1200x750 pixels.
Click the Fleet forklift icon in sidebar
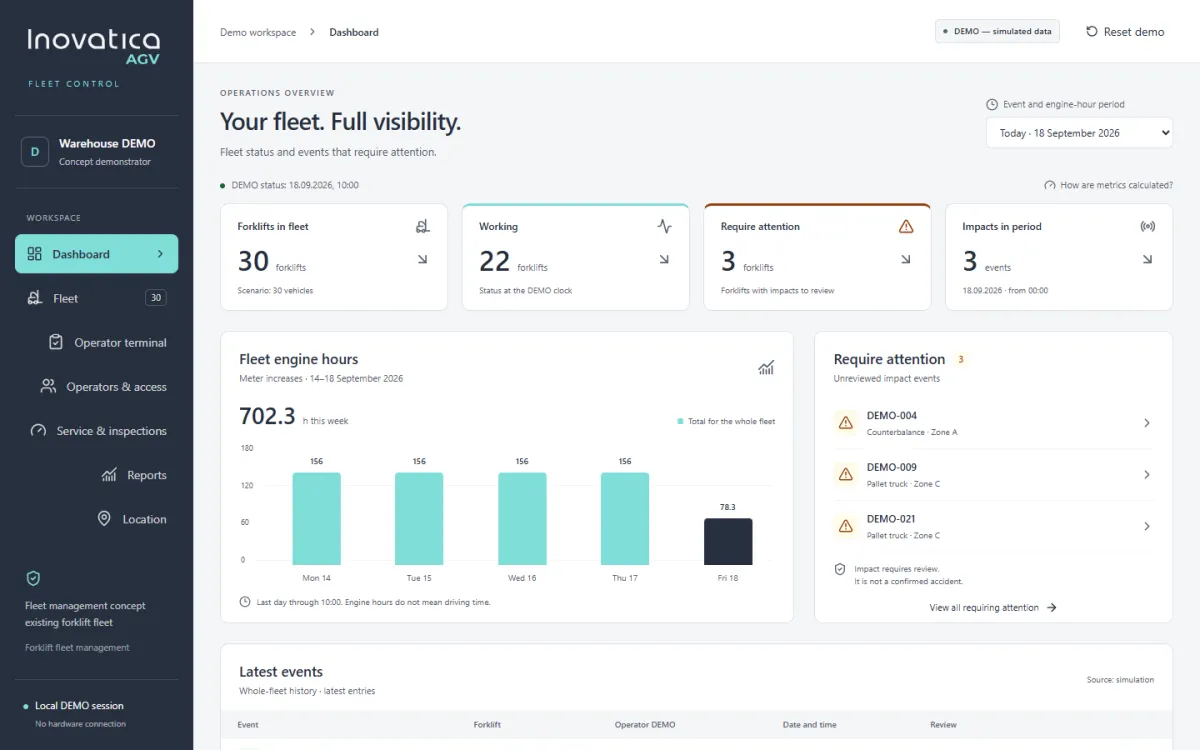[x=34, y=298]
